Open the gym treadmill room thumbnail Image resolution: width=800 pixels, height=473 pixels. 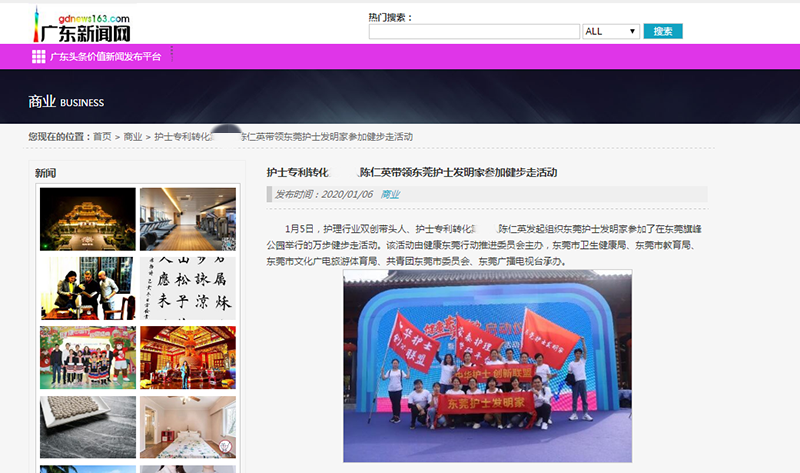click(x=188, y=219)
